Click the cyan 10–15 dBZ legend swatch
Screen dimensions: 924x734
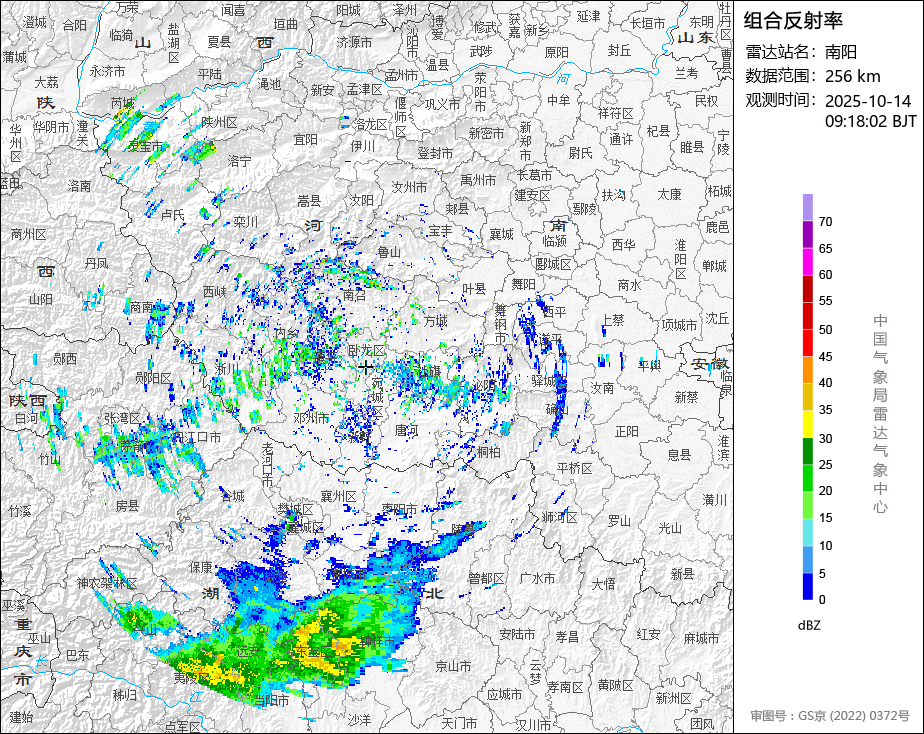pyautogui.click(x=807, y=533)
